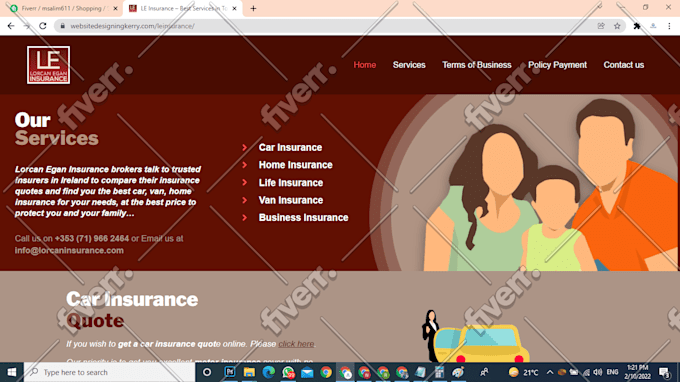Reload the page with the refresh icon

[42, 26]
